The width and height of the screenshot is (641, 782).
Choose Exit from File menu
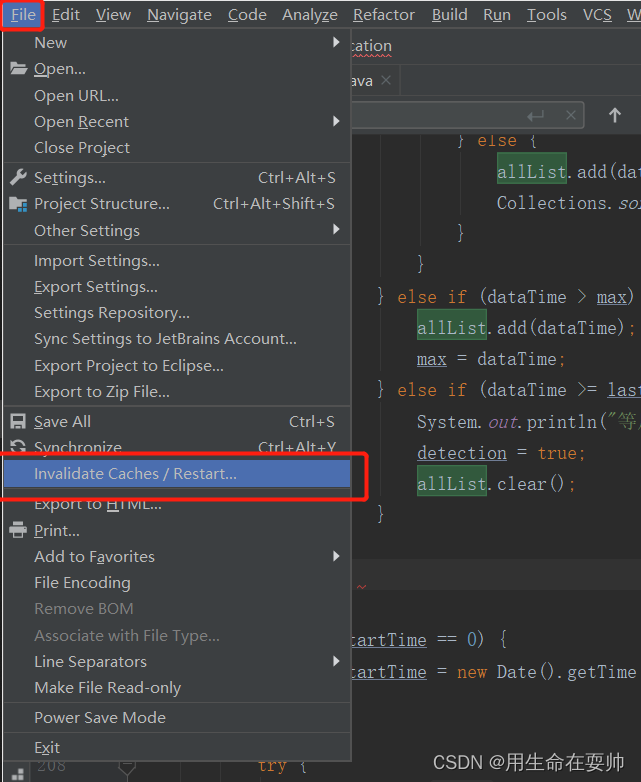click(177, 748)
